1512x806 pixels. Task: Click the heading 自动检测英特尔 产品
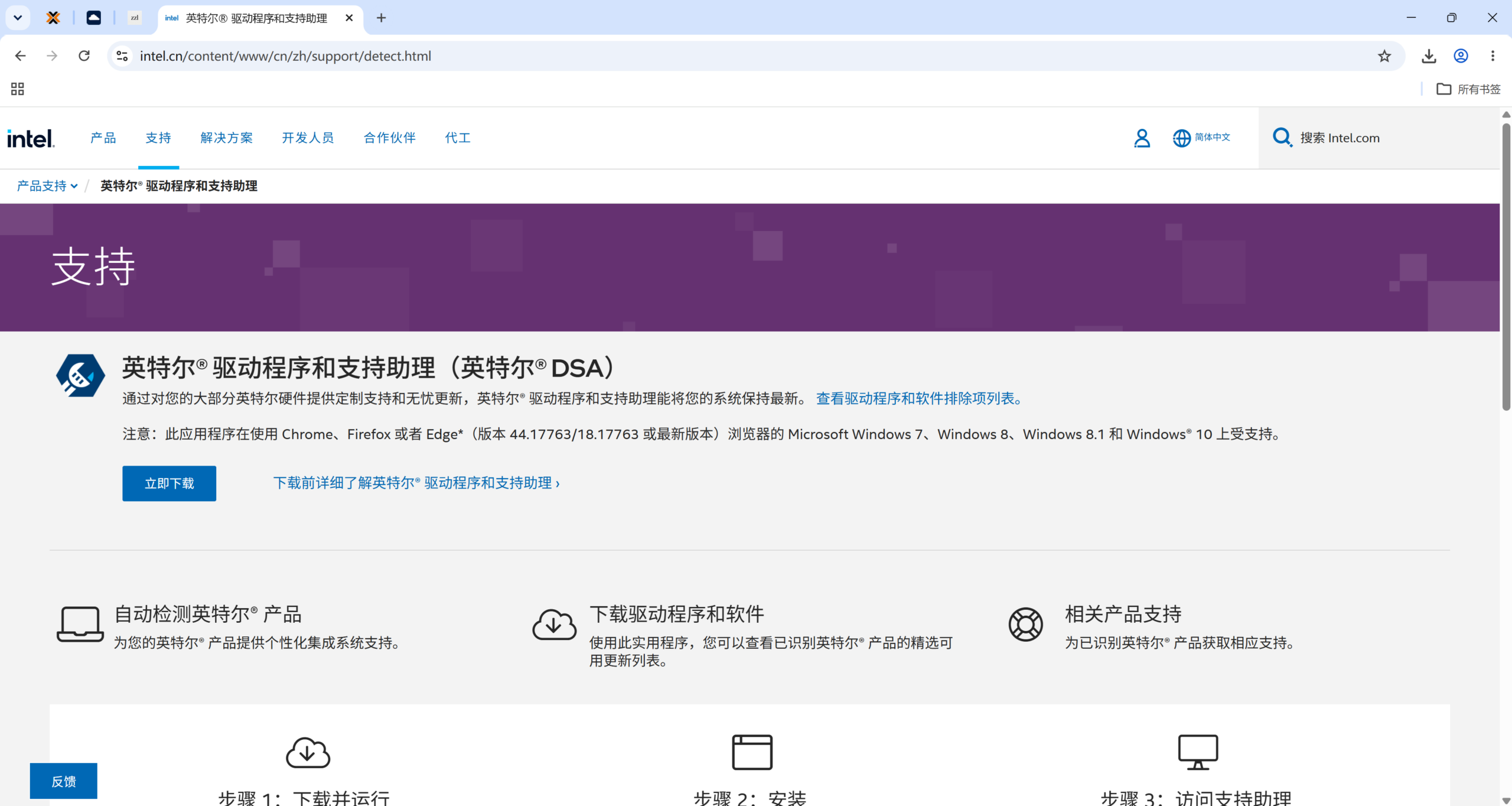[x=208, y=614]
